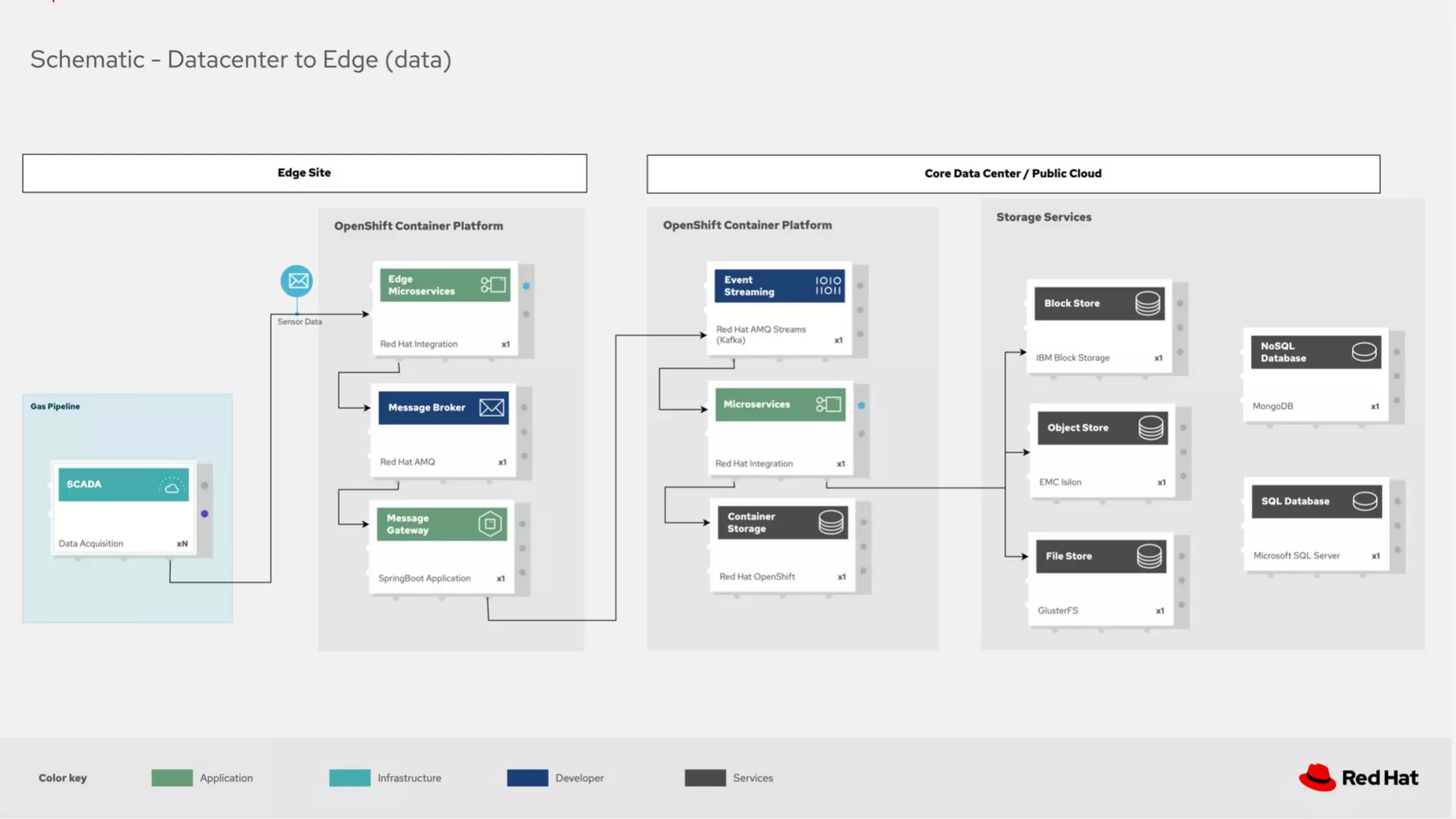Click the Message Gateway hexagon icon
The width and height of the screenshot is (1456, 819).
490,524
